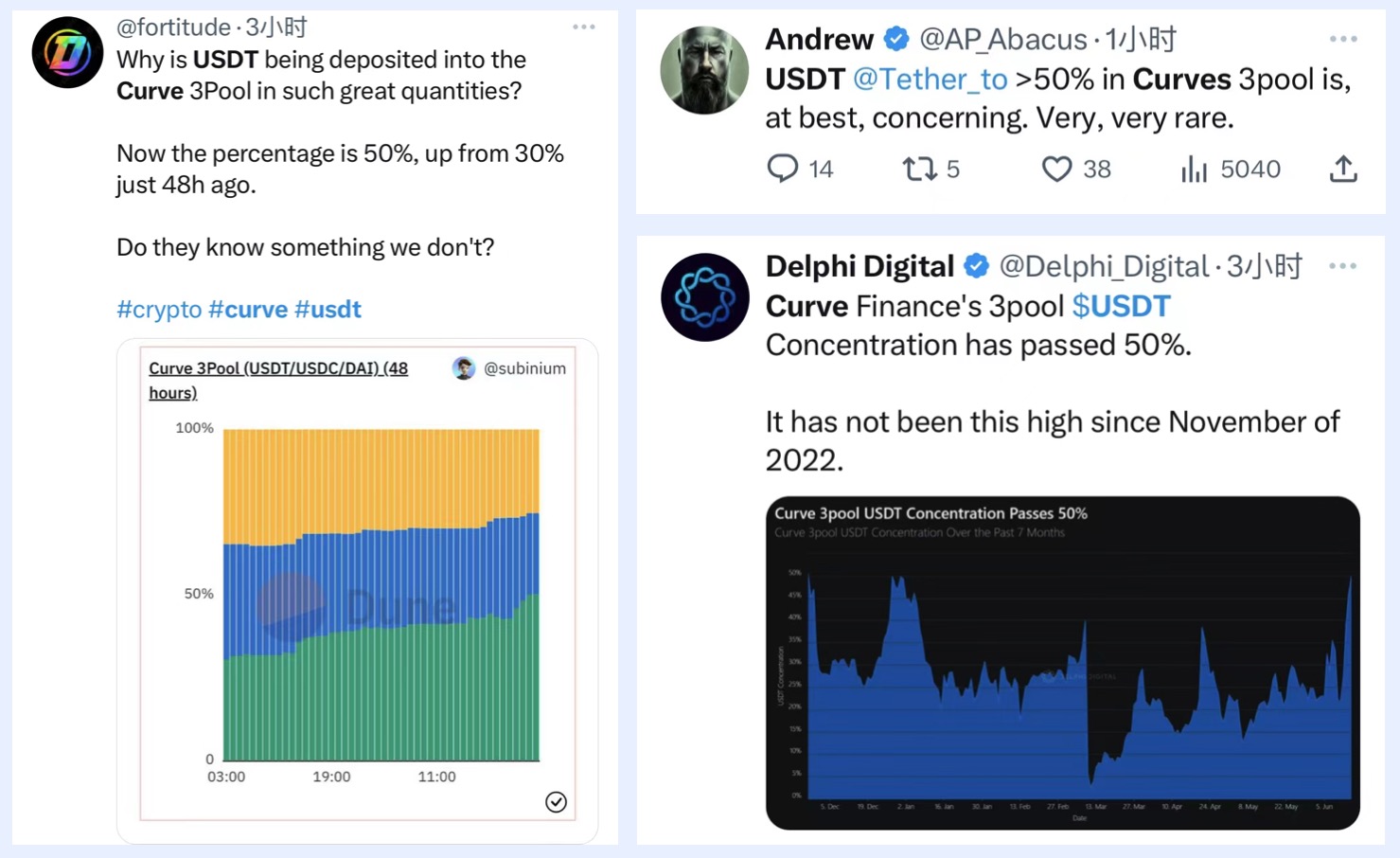Click the $USDT cashtag link
This screenshot has width=1400, height=858.
pos(1121,306)
